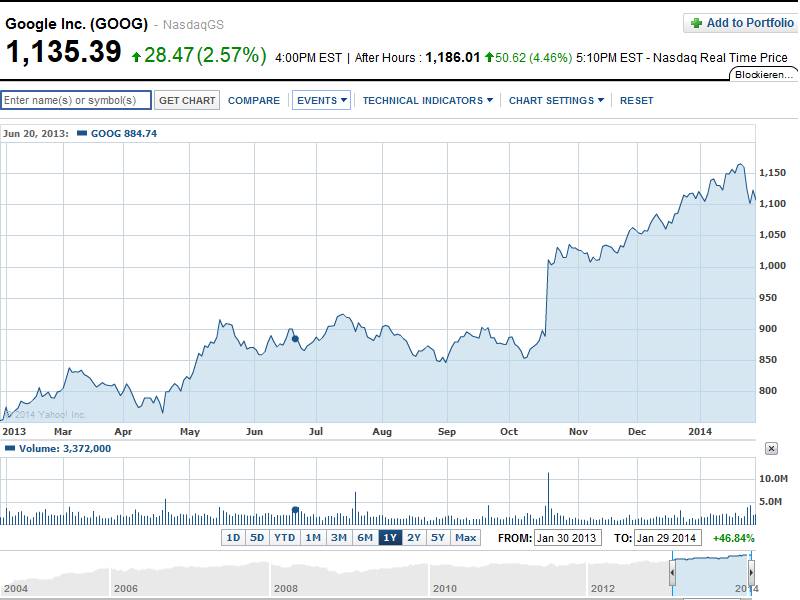Click the Jul month axis label
This screenshot has height=600, width=800.
(x=316, y=432)
